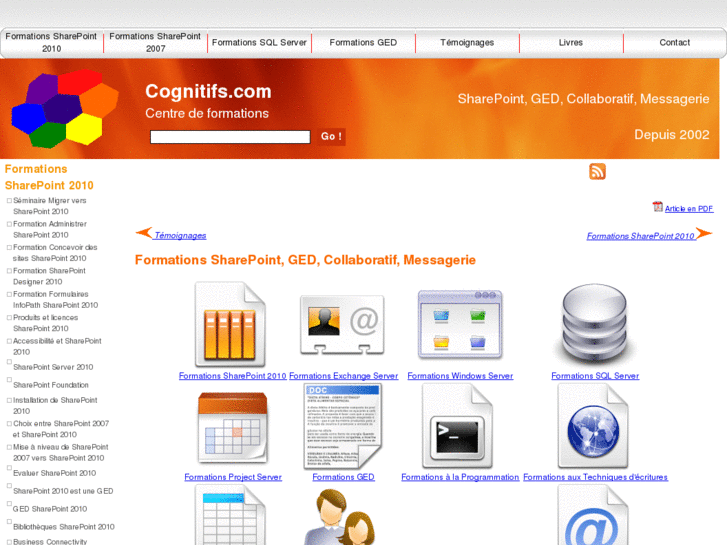
Task: Open the Windows Server folder window icon
Action: [x=460, y=324]
